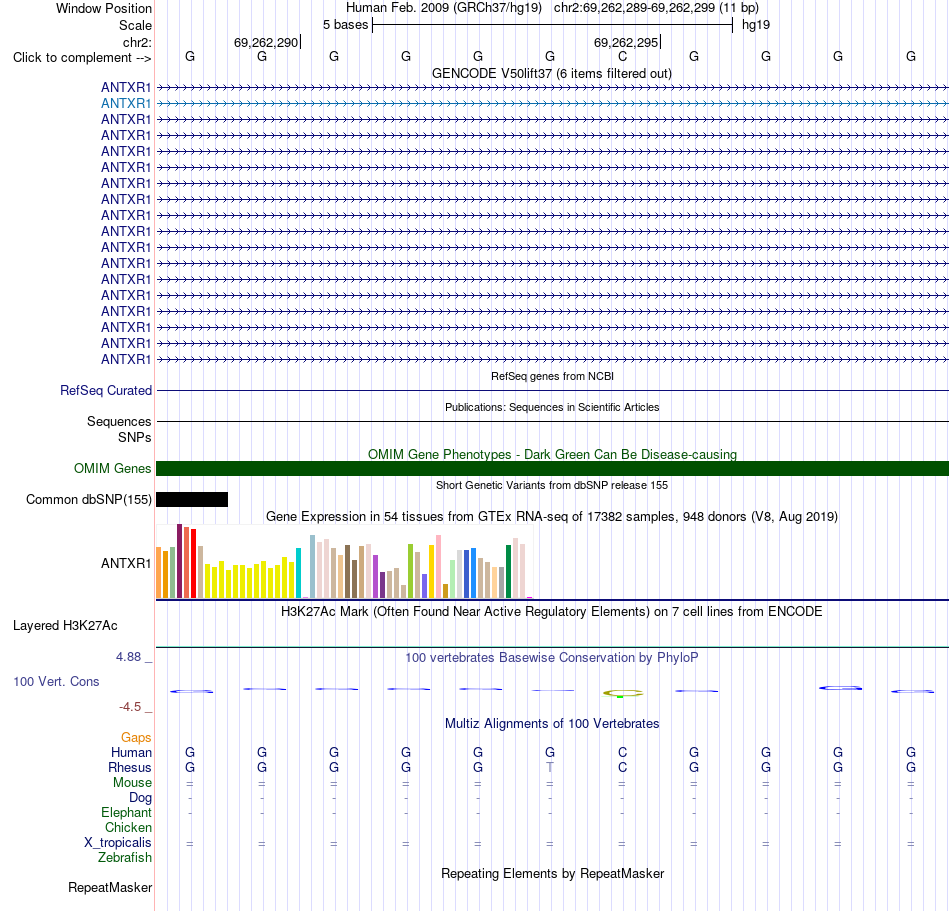
Task: Open the H3K27Ac Mark ENCODE track title
Action: point(551,612)
